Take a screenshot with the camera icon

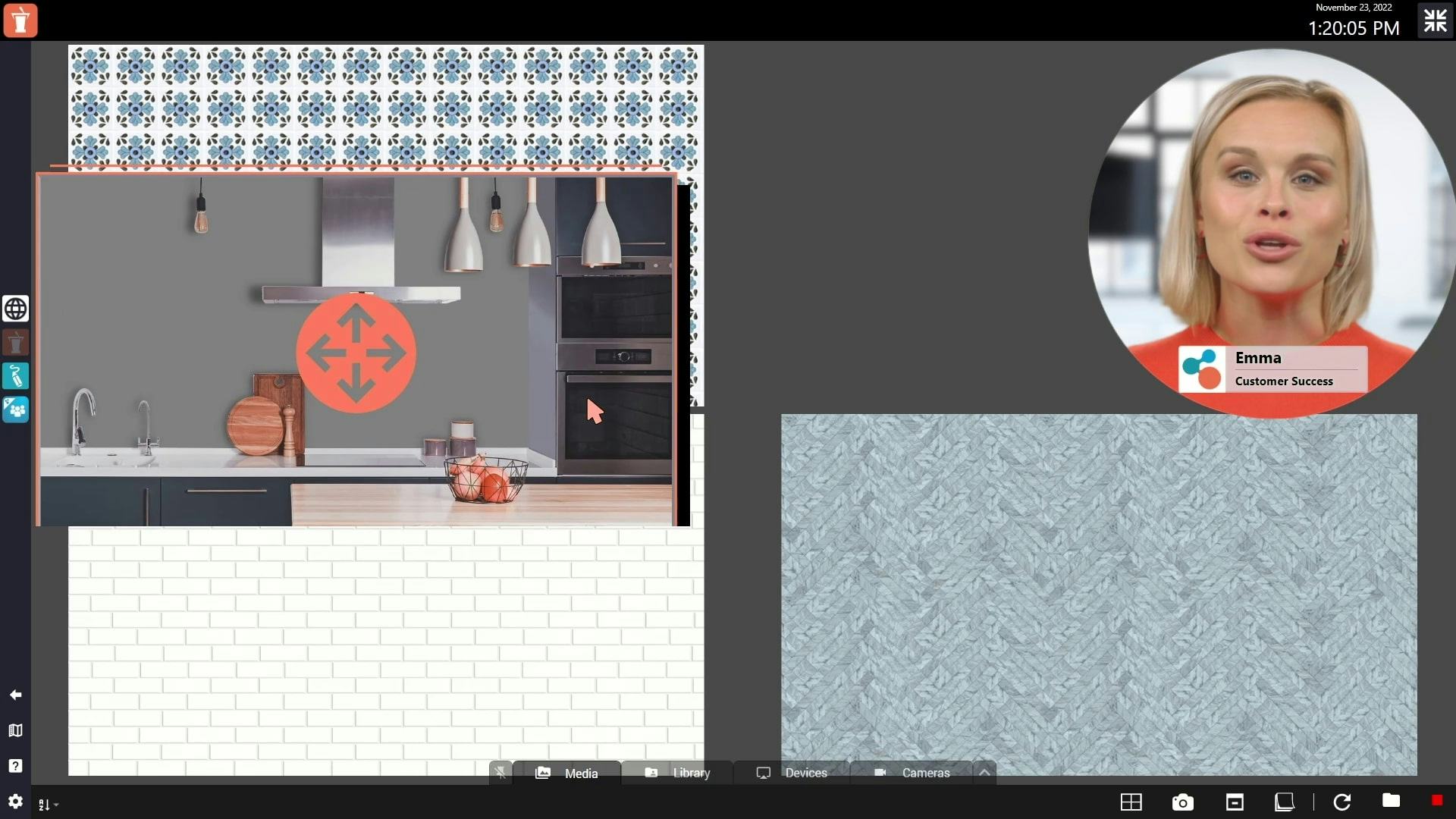pos(1183,802)
